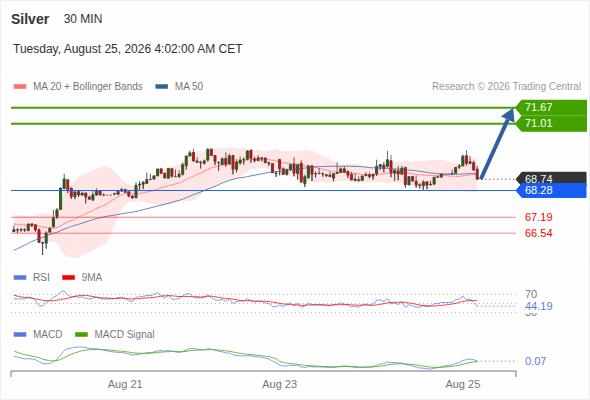Click the MA 50 blue legend swatch

162,87
